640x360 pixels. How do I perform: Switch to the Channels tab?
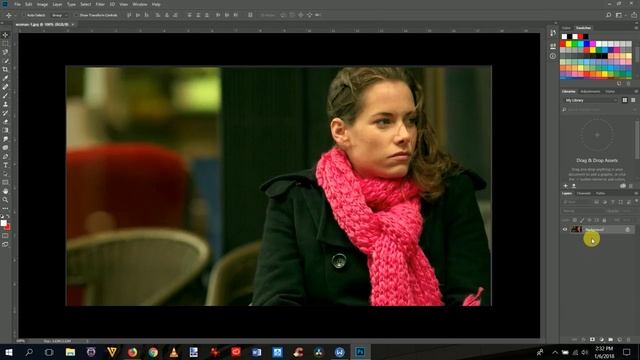tap(584, 193)
